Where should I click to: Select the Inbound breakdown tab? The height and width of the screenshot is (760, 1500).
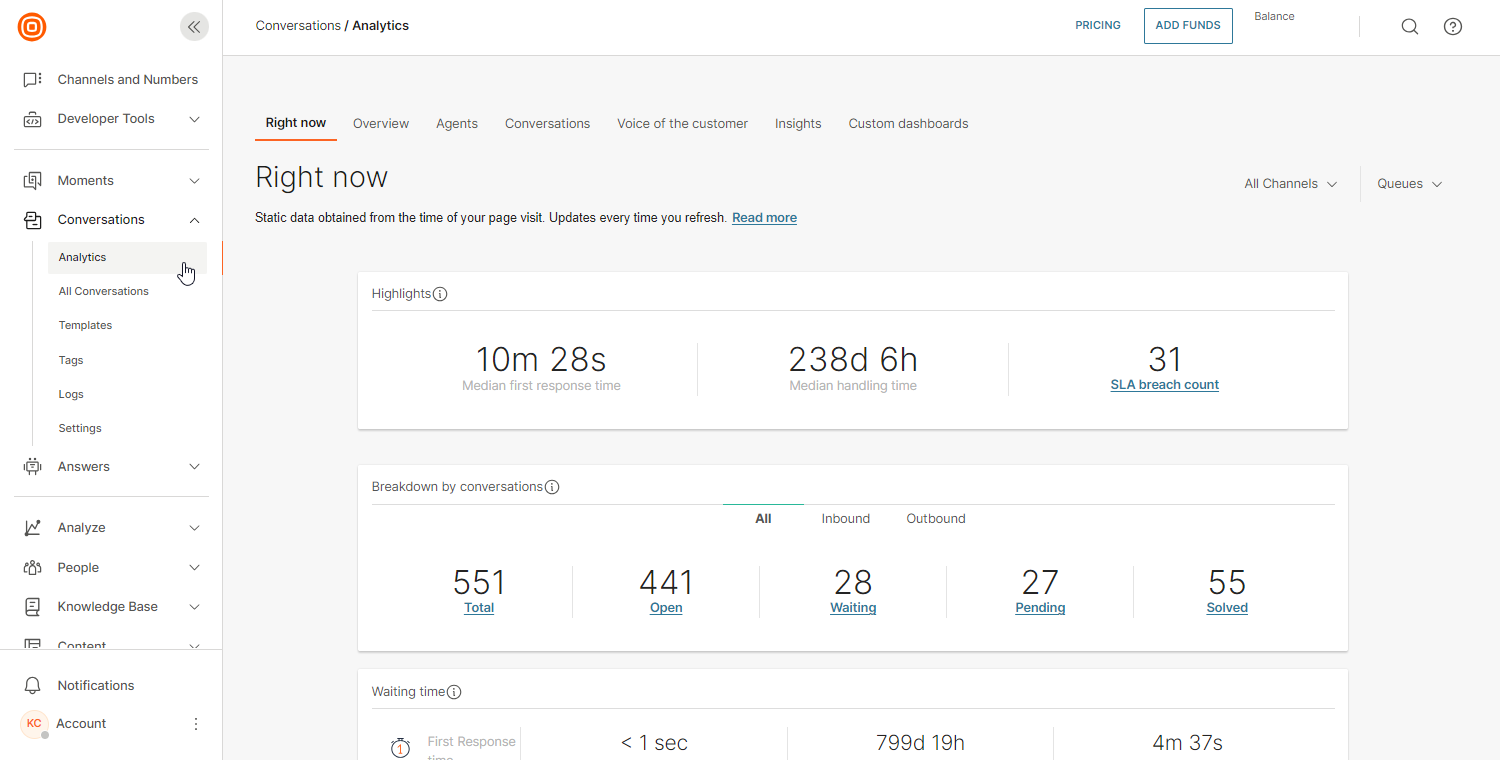(845, 519)
